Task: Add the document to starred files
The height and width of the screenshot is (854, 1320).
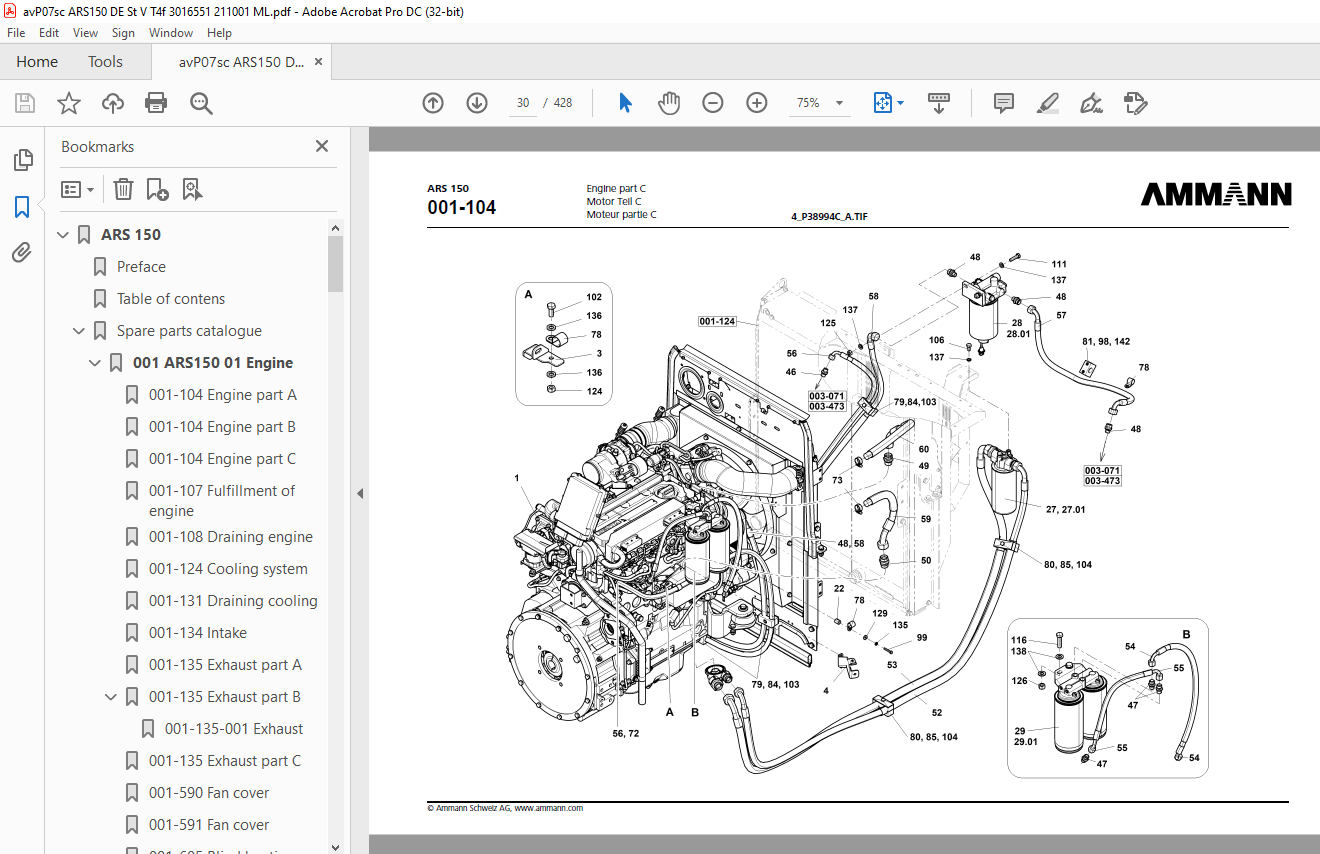Action: 69,103
